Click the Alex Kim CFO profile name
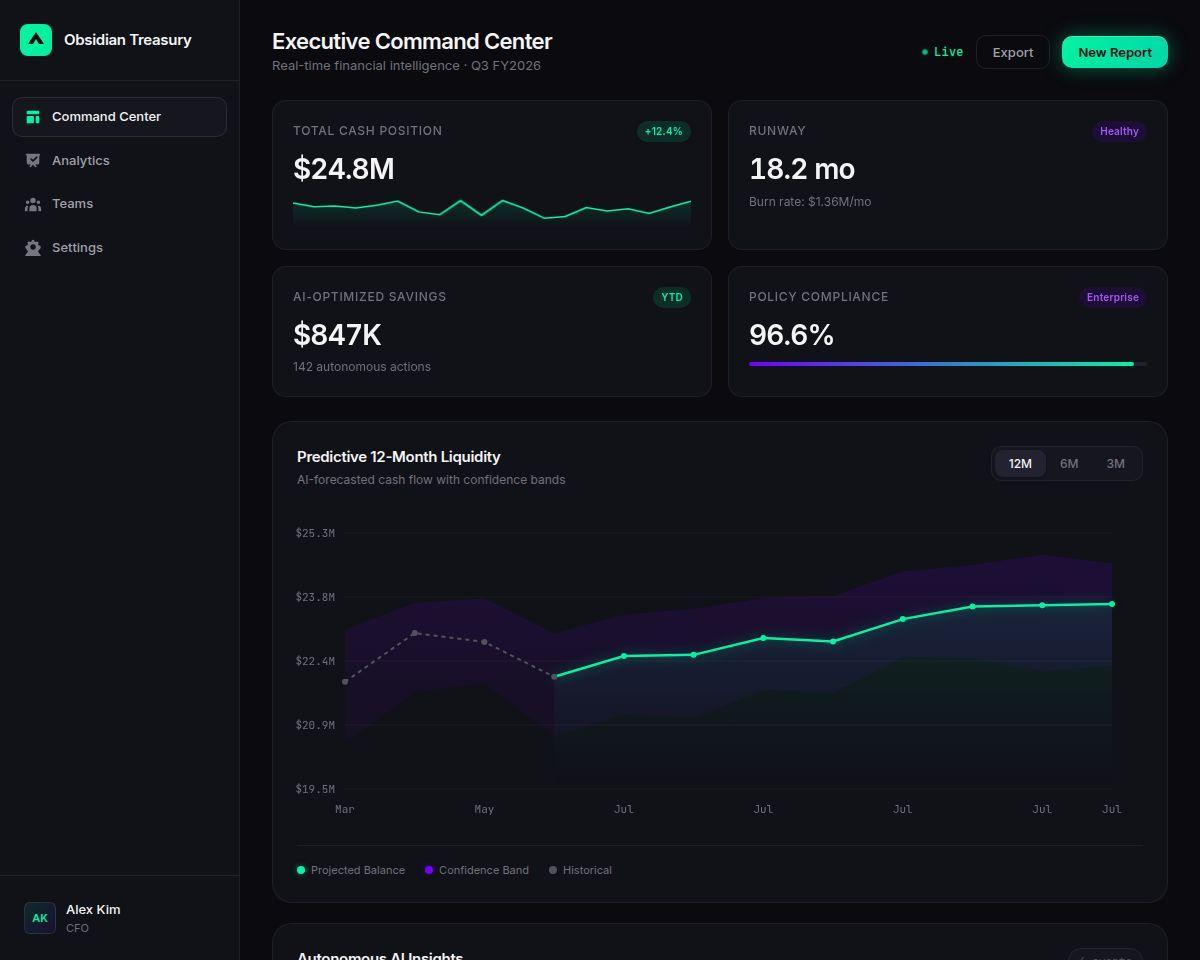Image resolution: width=1200 pixels, height=960 pixels. [x=93, y=909]
